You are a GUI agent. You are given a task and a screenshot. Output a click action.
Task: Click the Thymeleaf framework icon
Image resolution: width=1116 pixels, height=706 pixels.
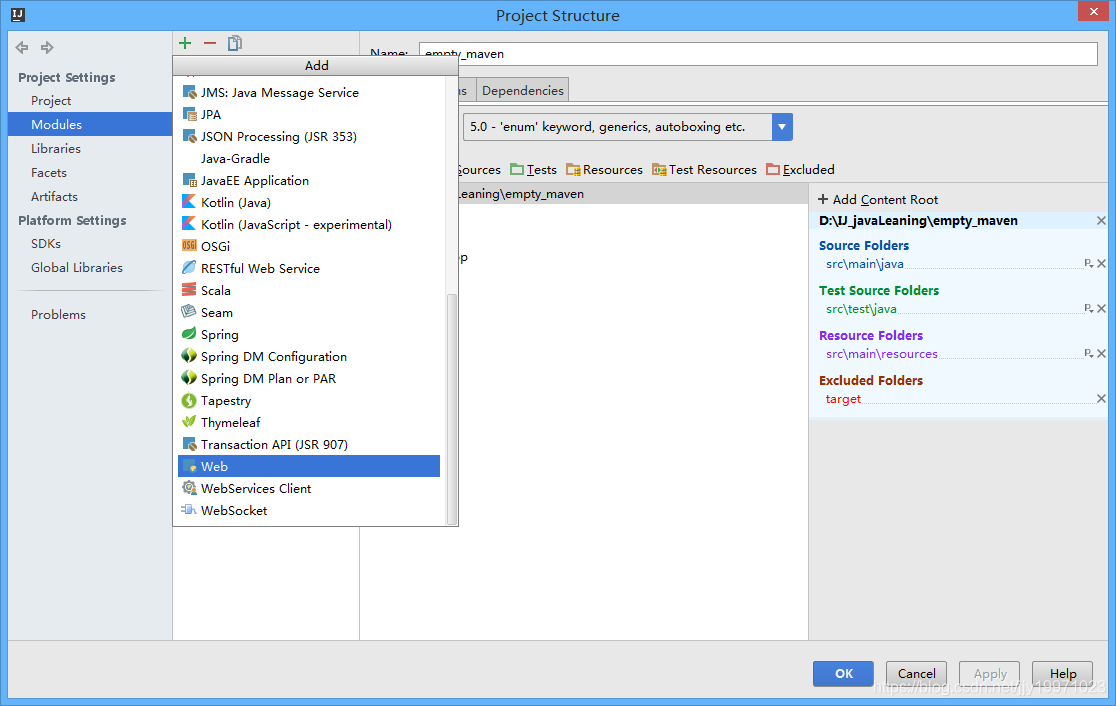coord(189,422)
